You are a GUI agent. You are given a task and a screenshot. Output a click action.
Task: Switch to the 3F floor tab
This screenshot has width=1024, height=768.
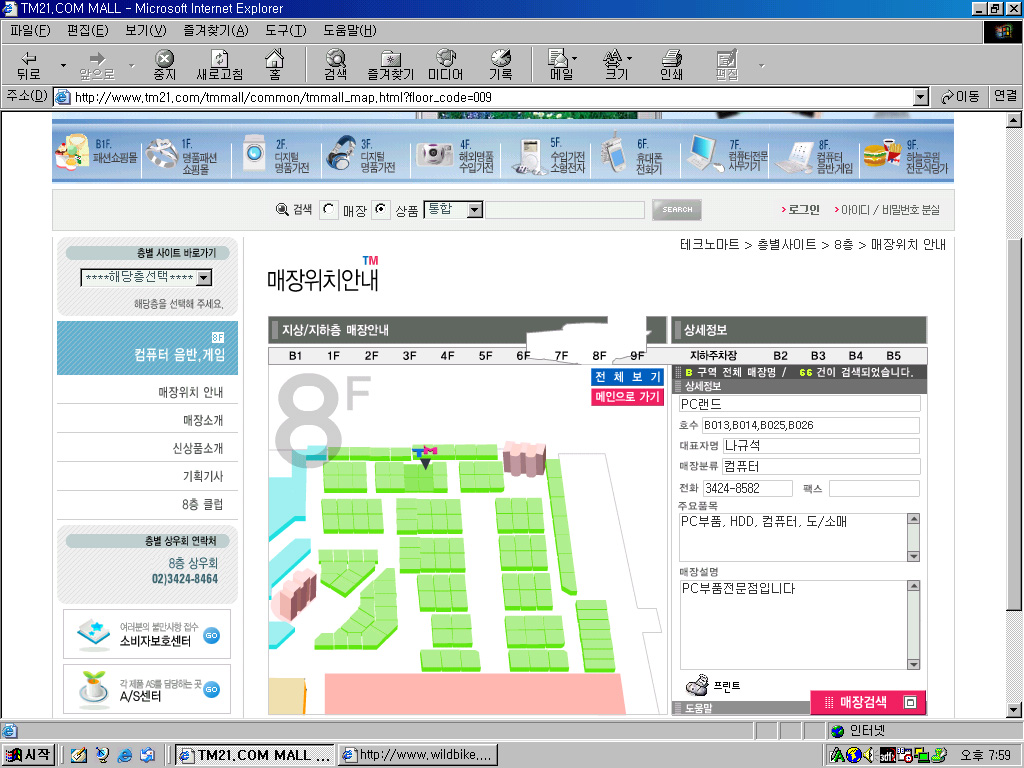pyautogui.click(x=409, y=356)
